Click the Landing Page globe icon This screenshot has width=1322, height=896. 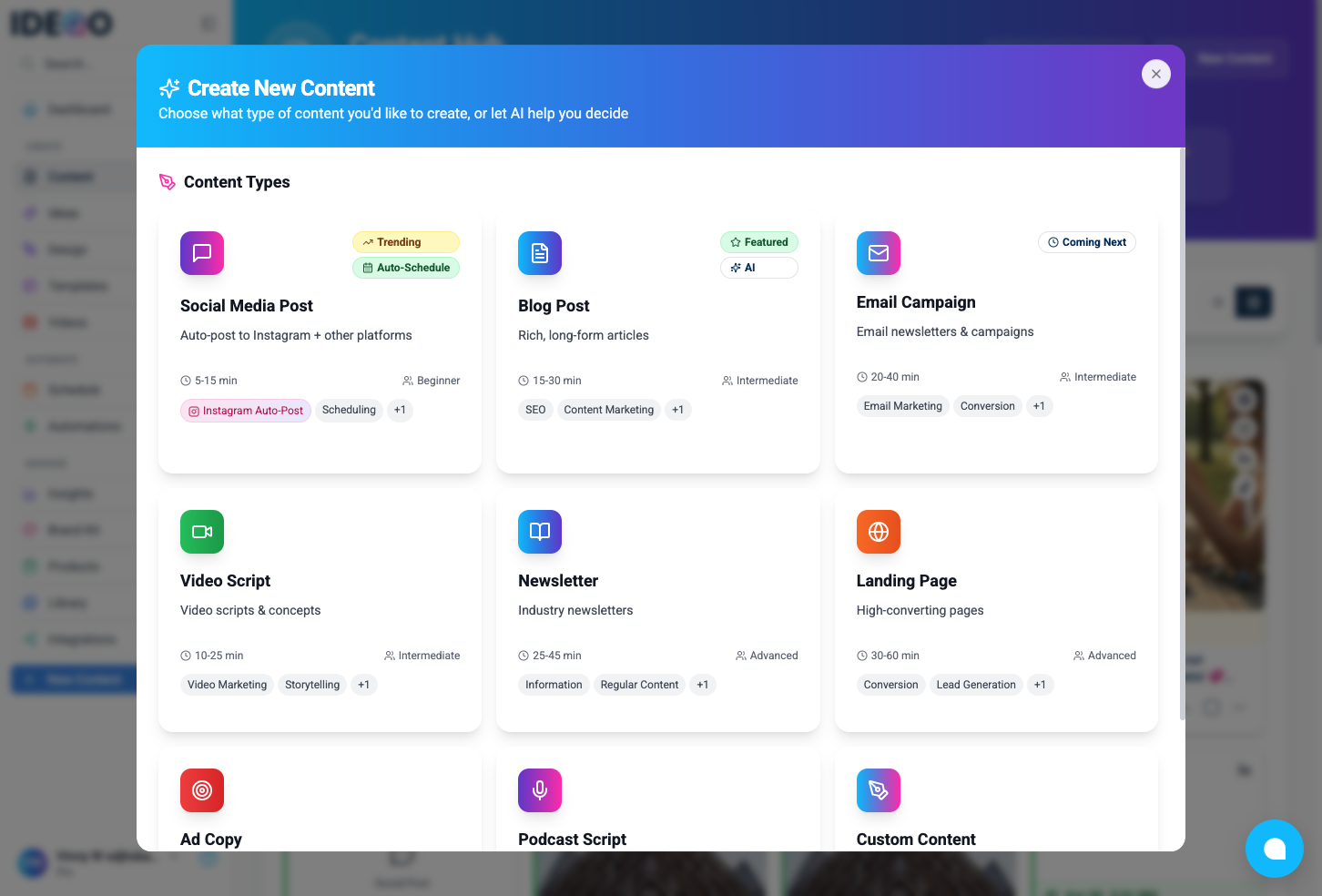[x=879, y=532]
